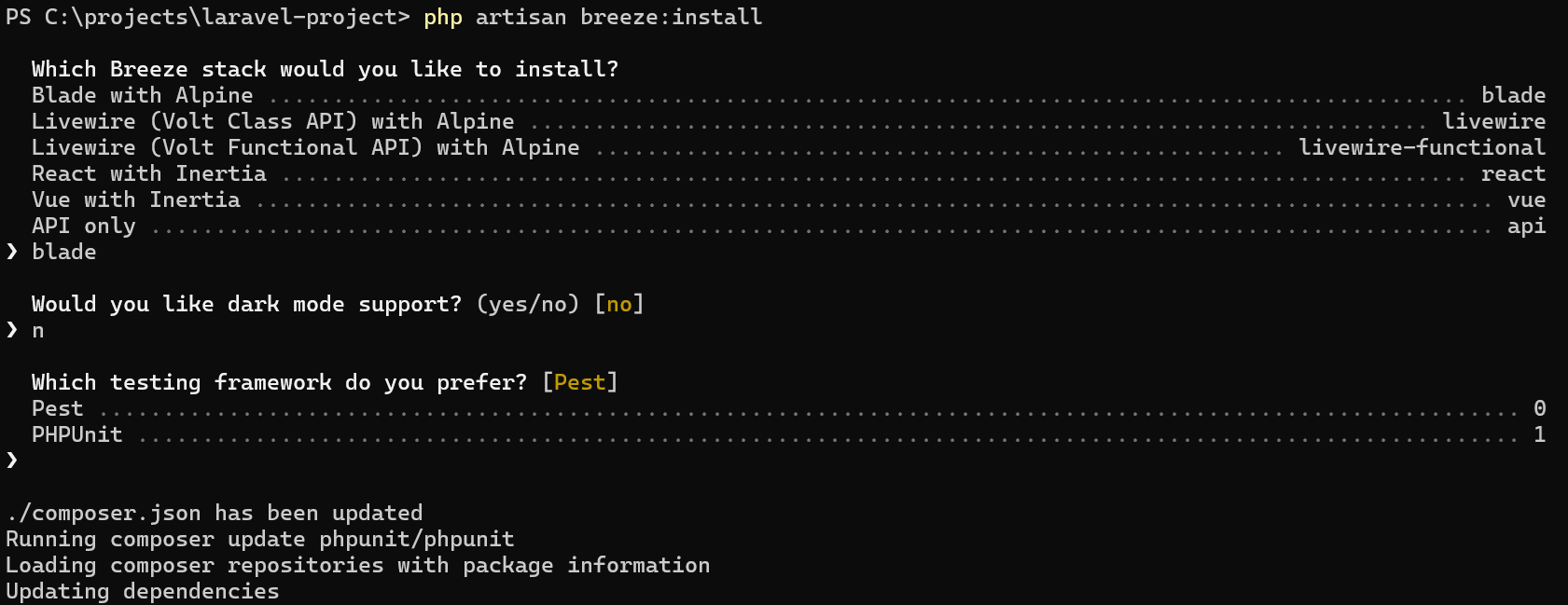Click the "Livewire (Volt Class API) with Alpine" option
This screenshot has width=1568, height=605.
coord(272,121)
